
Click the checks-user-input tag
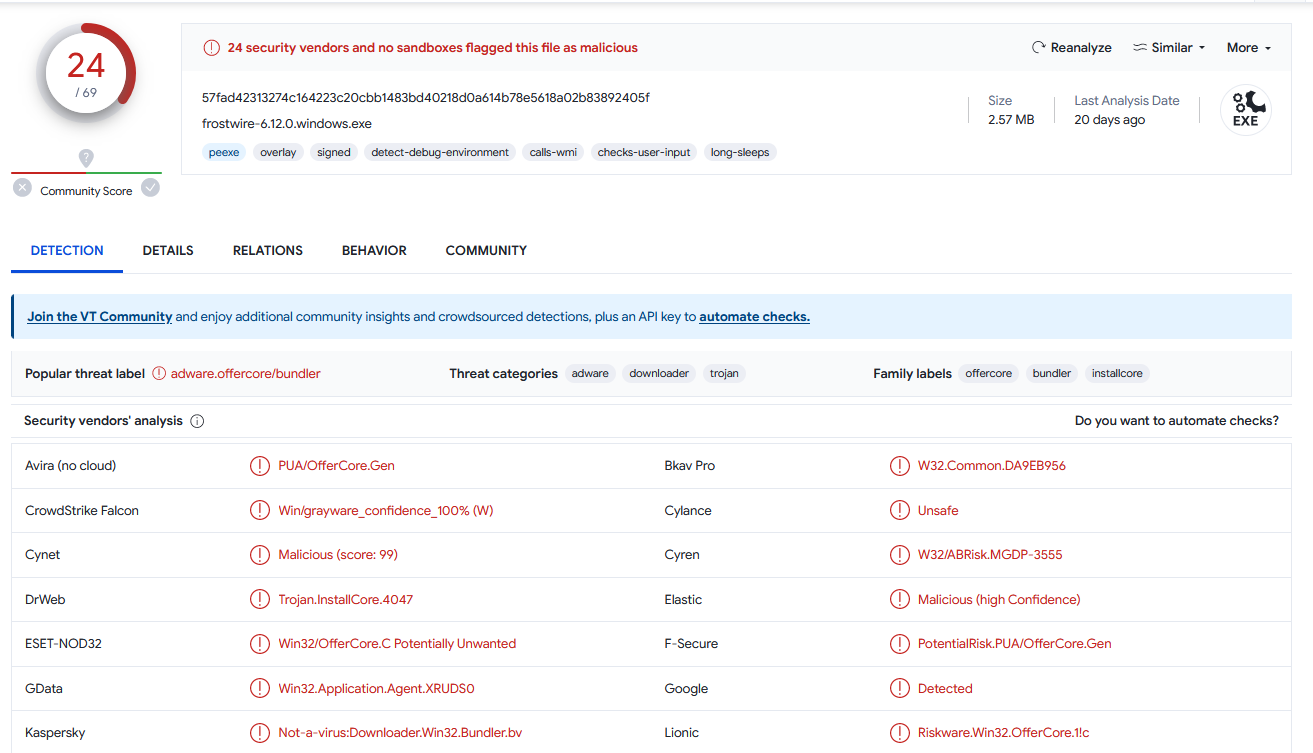pos(644,152)
